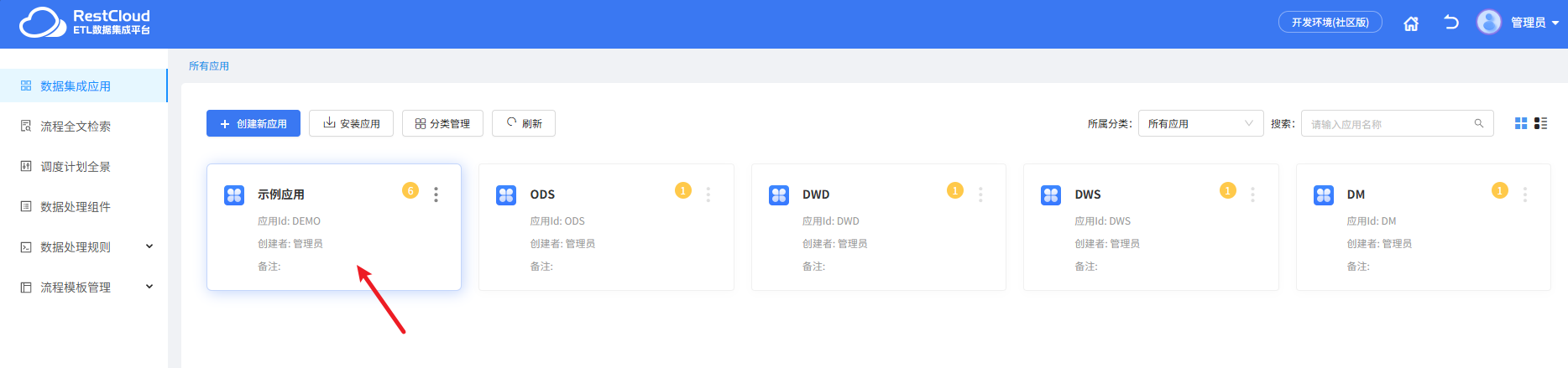This screenshot has height=368, width=1568.
Task: Open 数据处理规则 sidebar menu
Action: click(x=83, y=246)
